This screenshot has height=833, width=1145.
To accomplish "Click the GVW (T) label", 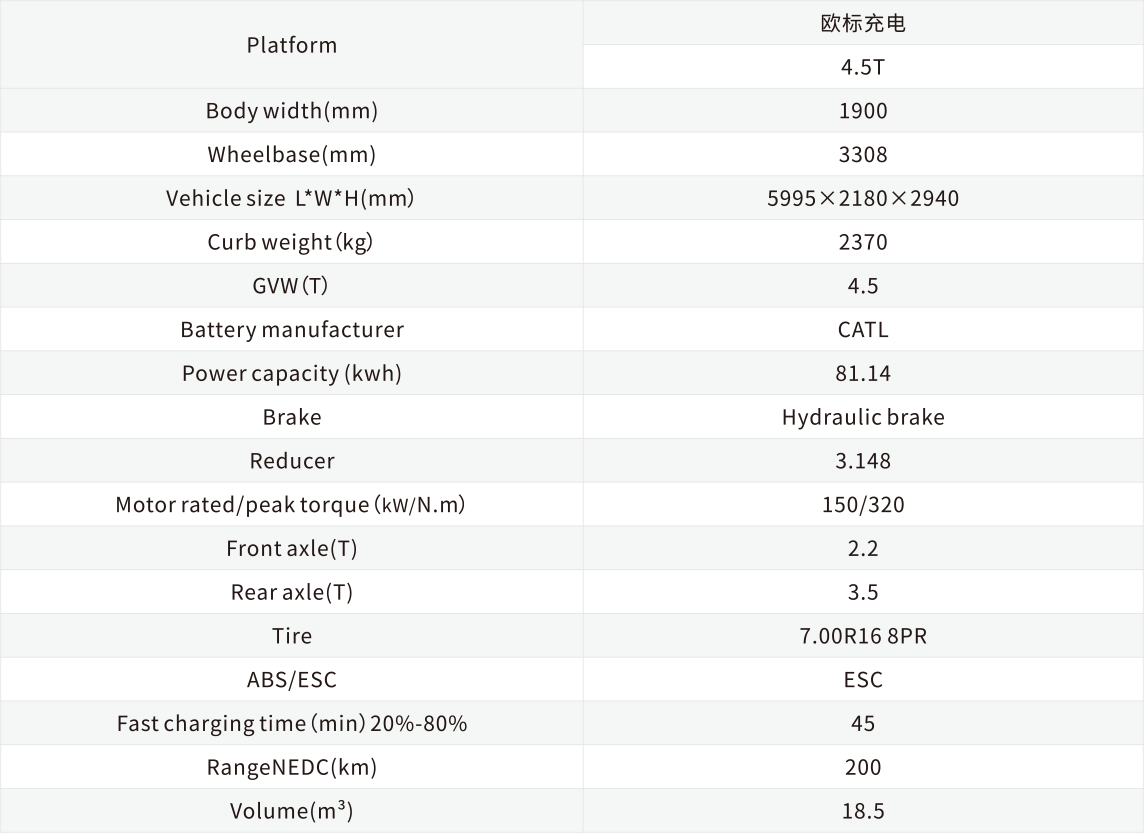I will point(290,286).
